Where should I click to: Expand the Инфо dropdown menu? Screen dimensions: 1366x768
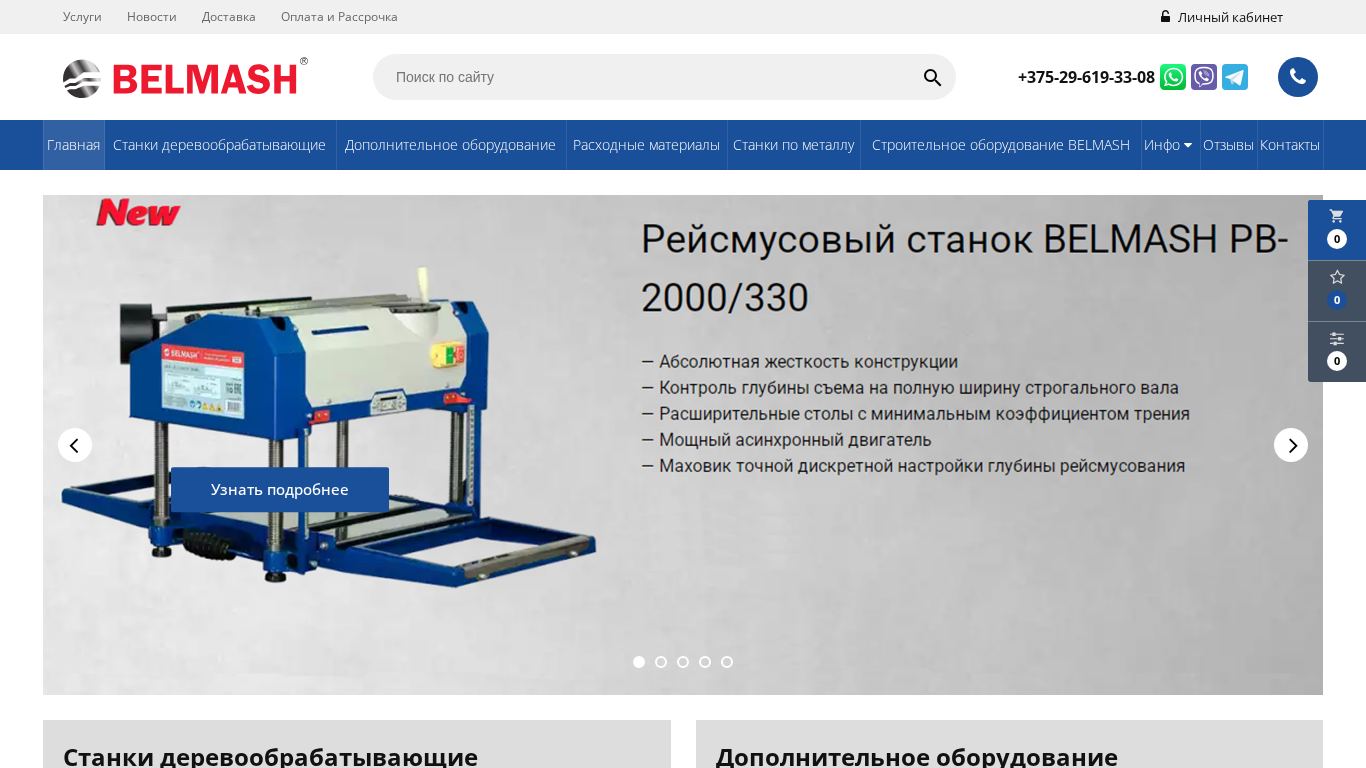(x=1168, y=145)
